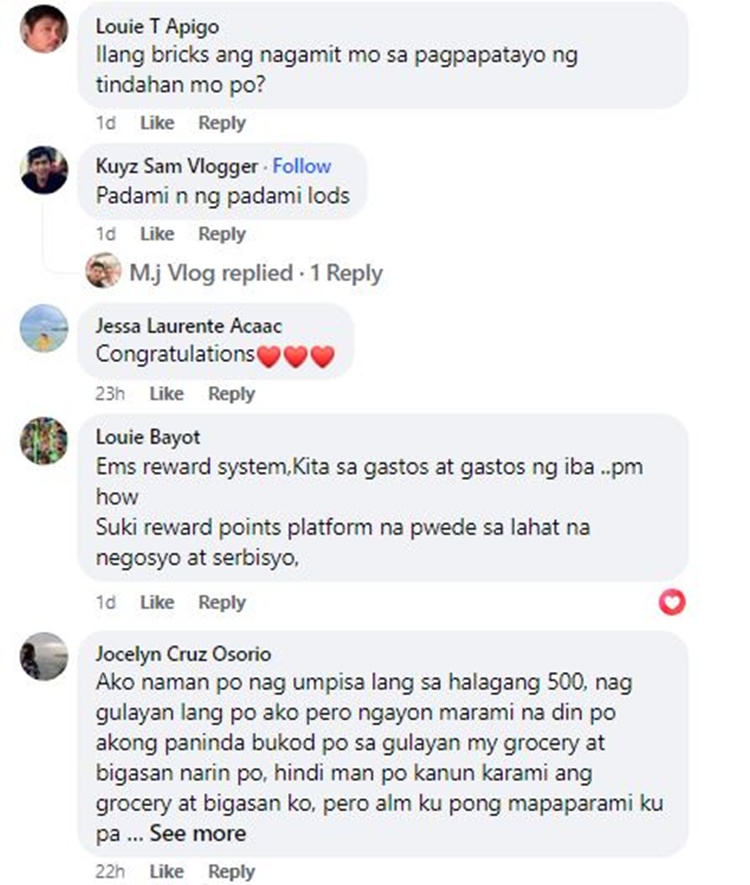
Task: Open Jessa Laurente Acaac's name link
Action: point(188,326)
